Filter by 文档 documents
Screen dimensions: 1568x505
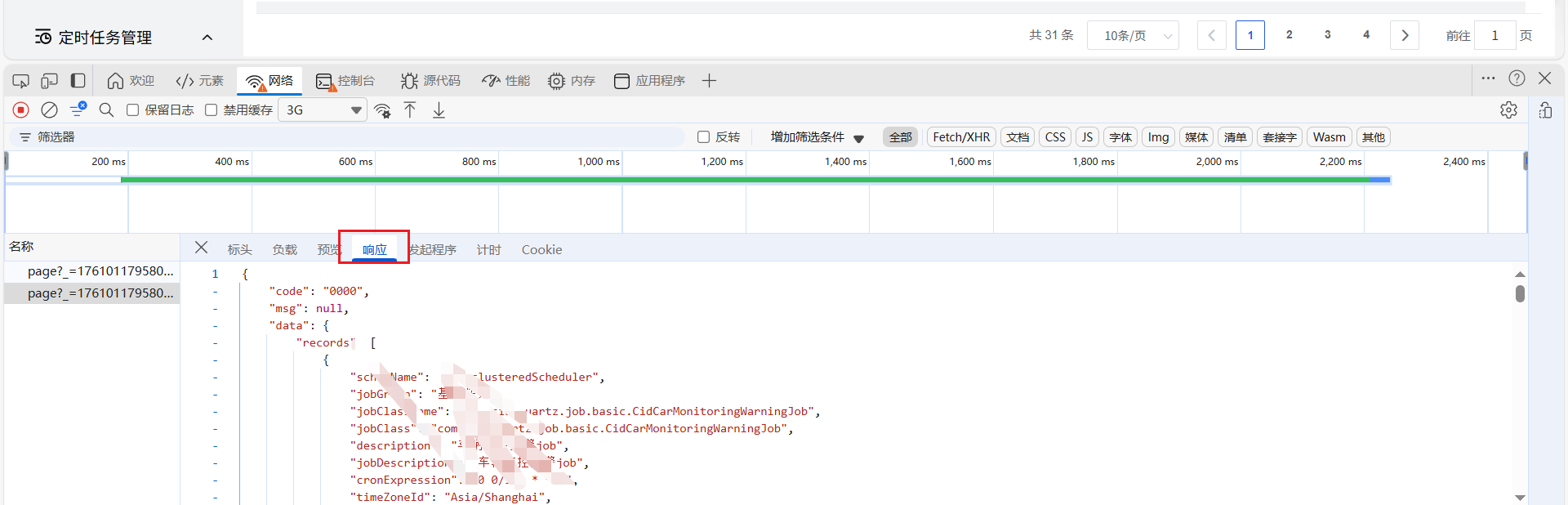coord(1018,137)
